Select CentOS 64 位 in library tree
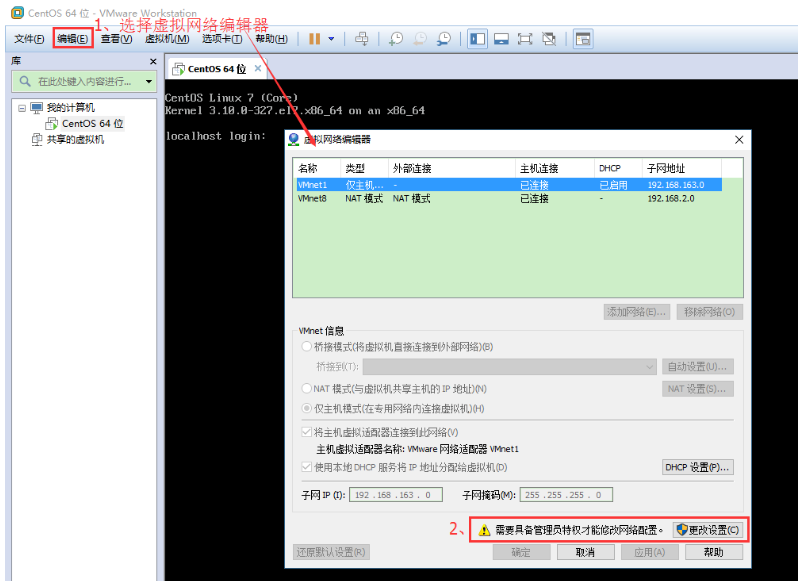Viewport: 803px width, 581px height. click(92, 123)
